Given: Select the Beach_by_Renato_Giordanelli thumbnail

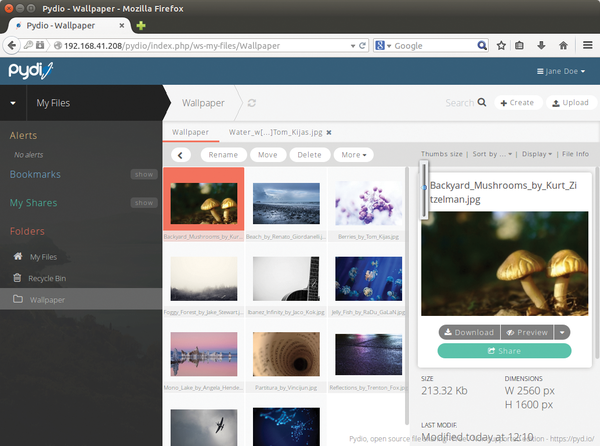Looking at the screenshot, I should click(x=286, y=203).
